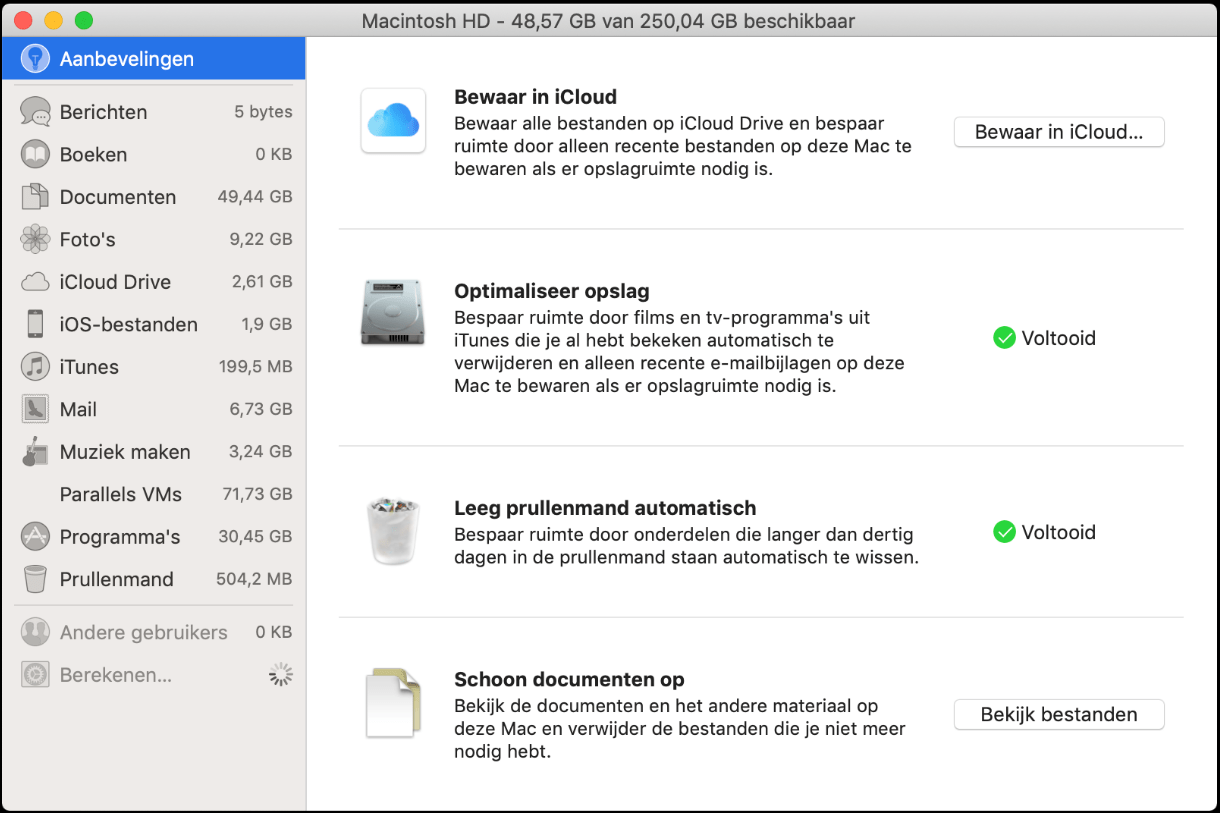
Task: Click the Andere gebruikers people icon
Action: (x=35, y=632)
